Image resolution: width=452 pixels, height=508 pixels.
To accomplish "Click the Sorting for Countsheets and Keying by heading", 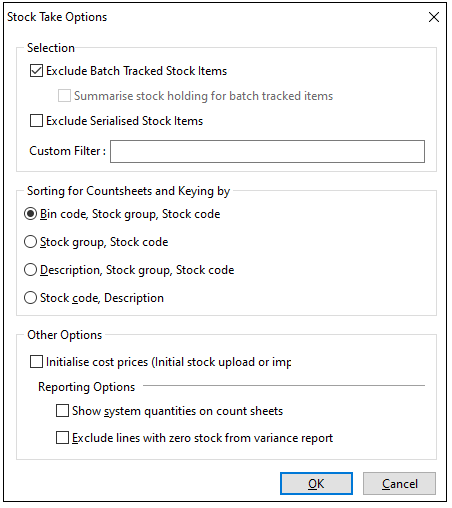I will tap(129, 191).
